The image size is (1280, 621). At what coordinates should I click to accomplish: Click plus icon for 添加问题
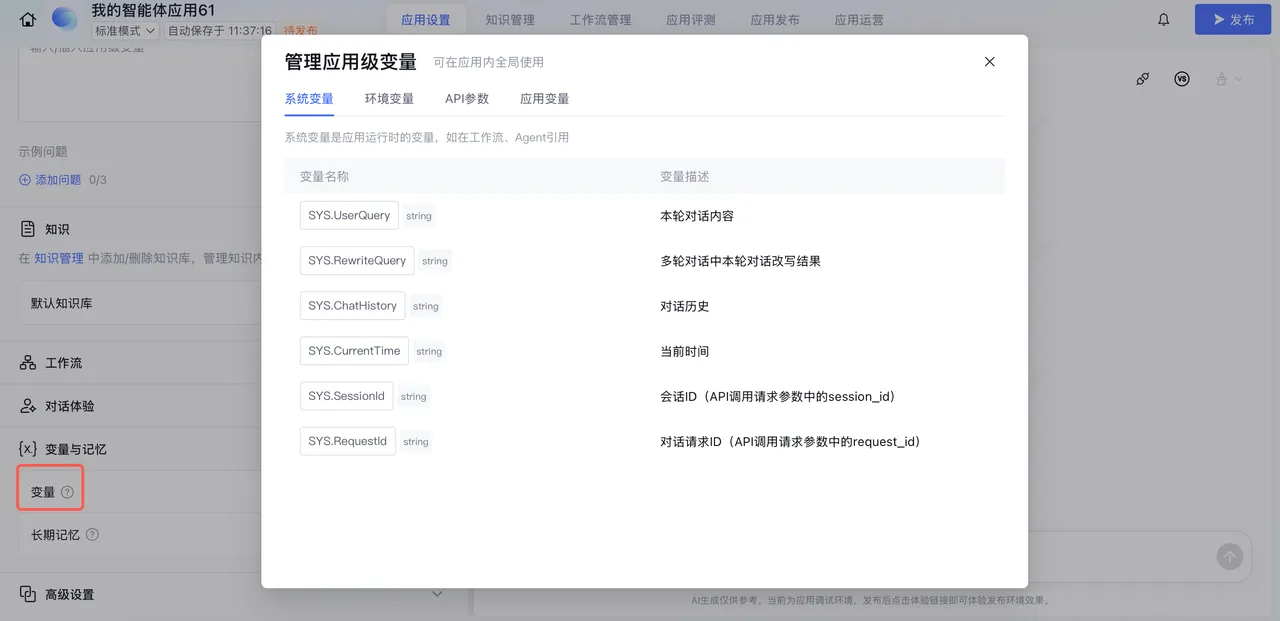tap(25, 180)
